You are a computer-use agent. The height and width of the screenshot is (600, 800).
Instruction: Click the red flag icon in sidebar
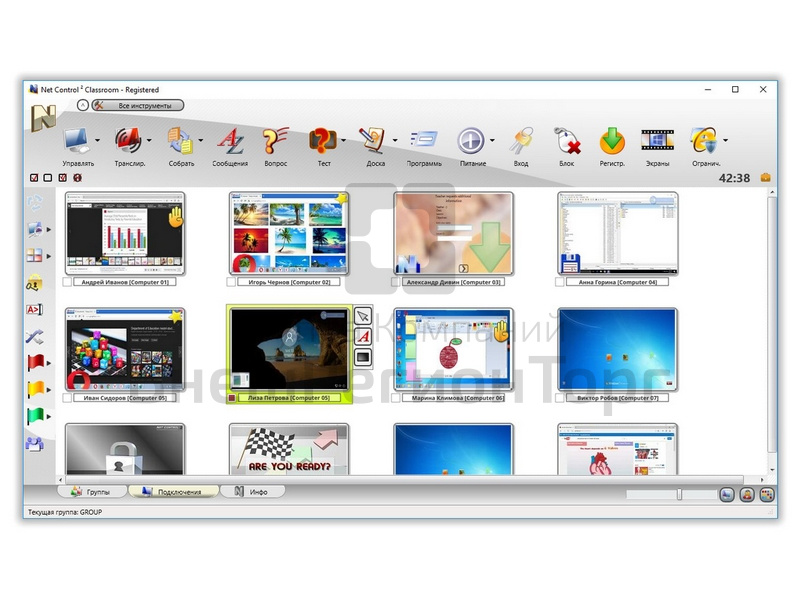[x=35, y=363]
